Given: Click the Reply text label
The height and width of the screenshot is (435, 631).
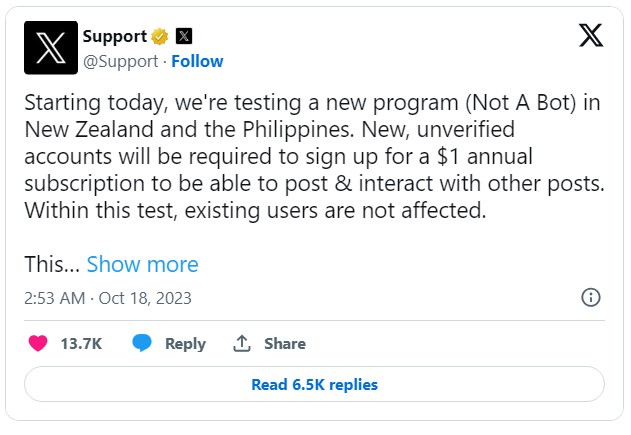Looking at the screenshot, I should click(x=185, y=343).
